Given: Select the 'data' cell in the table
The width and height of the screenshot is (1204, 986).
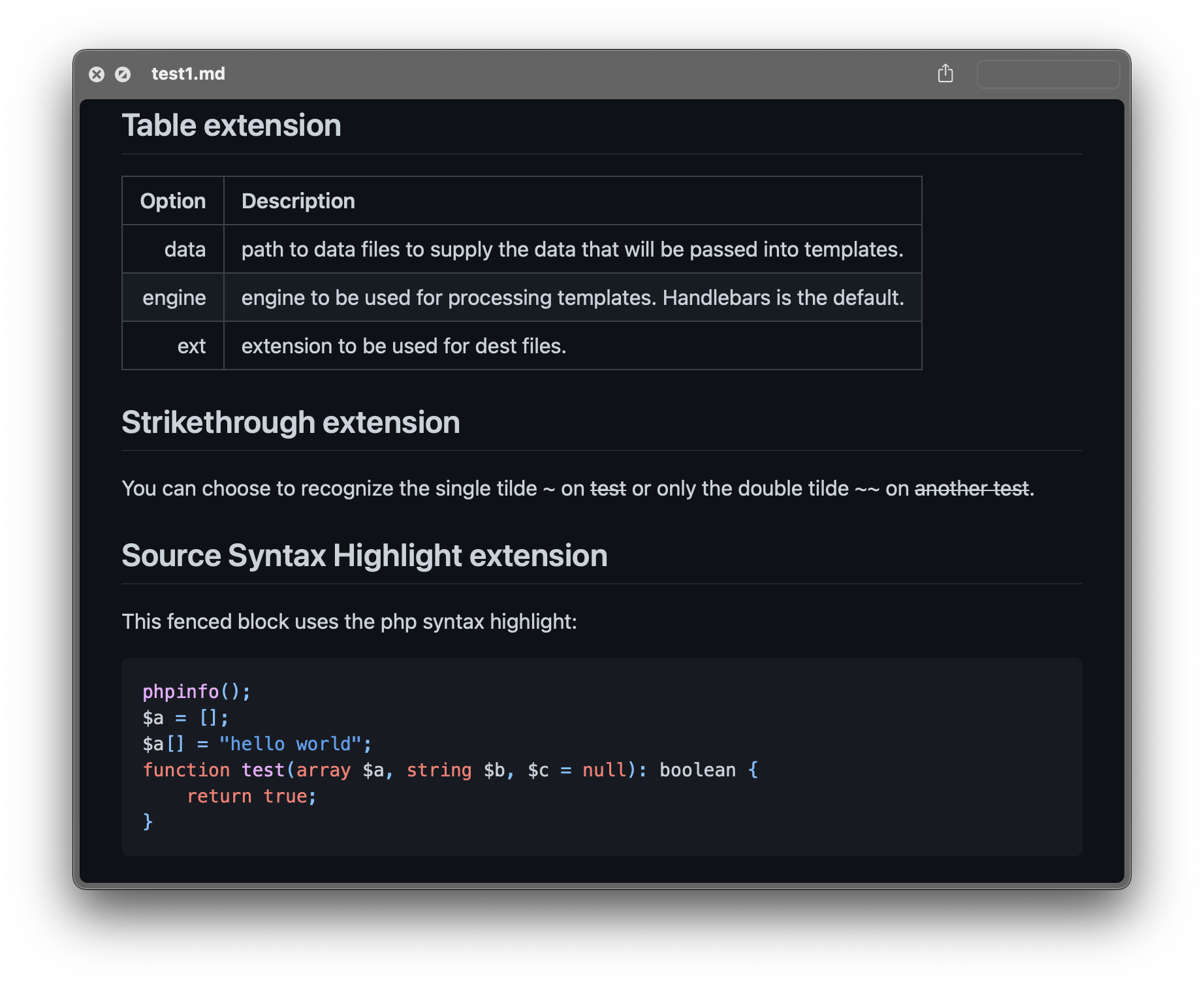Looking at the screenshot, I should point(173,249).
